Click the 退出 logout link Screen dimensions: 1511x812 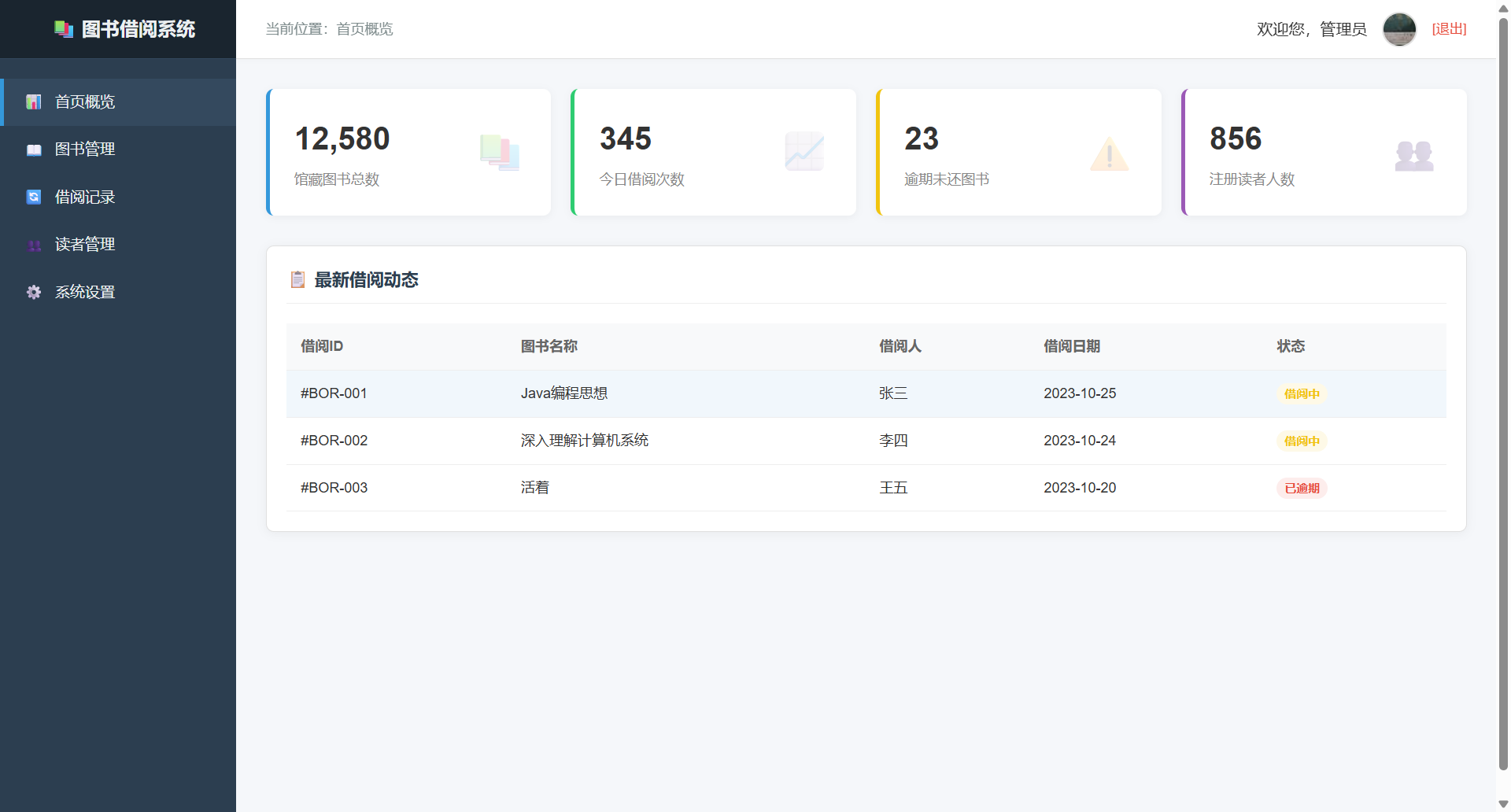click(x=1449, y=29)
